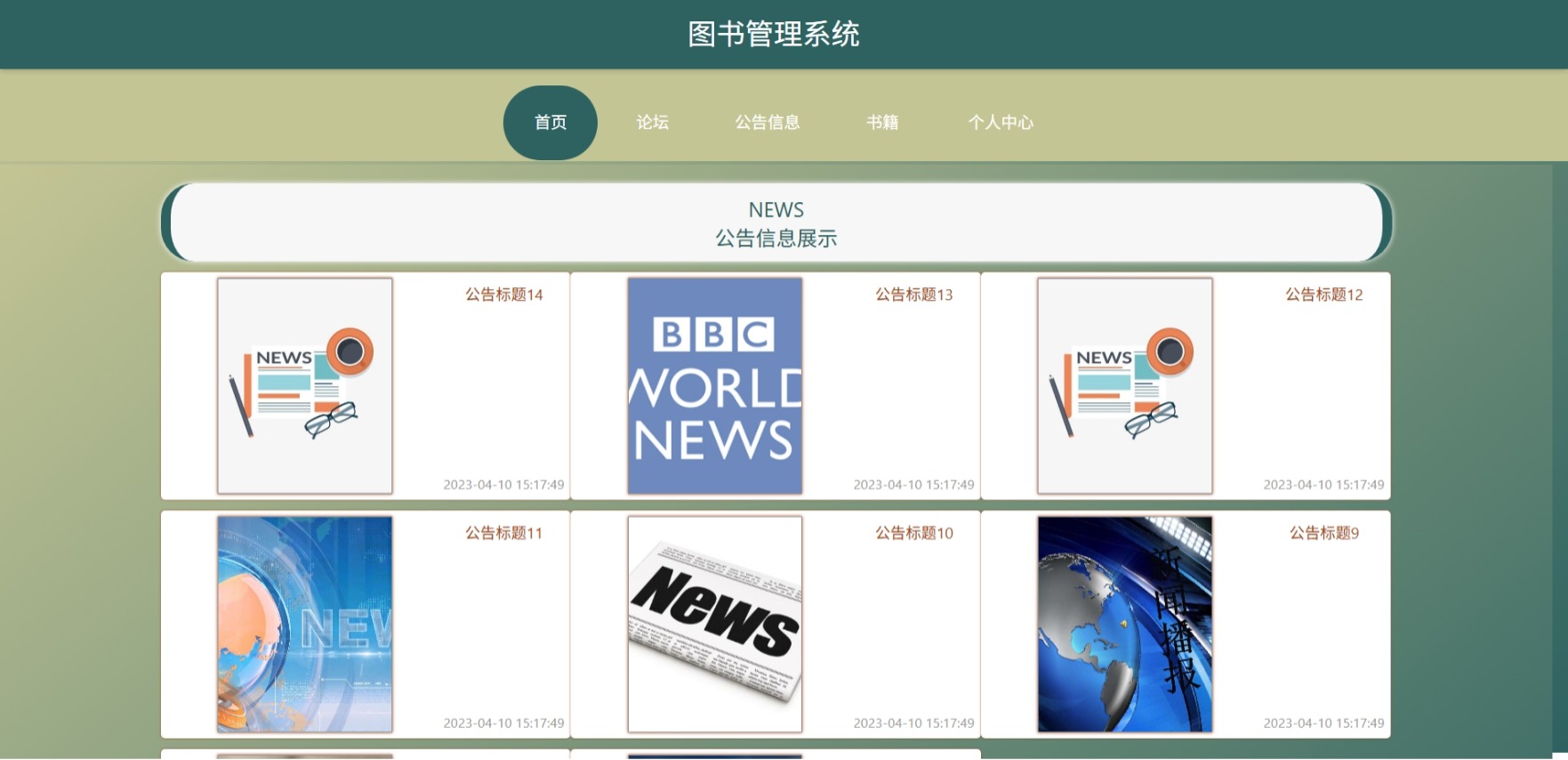
Task: Open the 公告标题13 link
Action: [914, 295]
